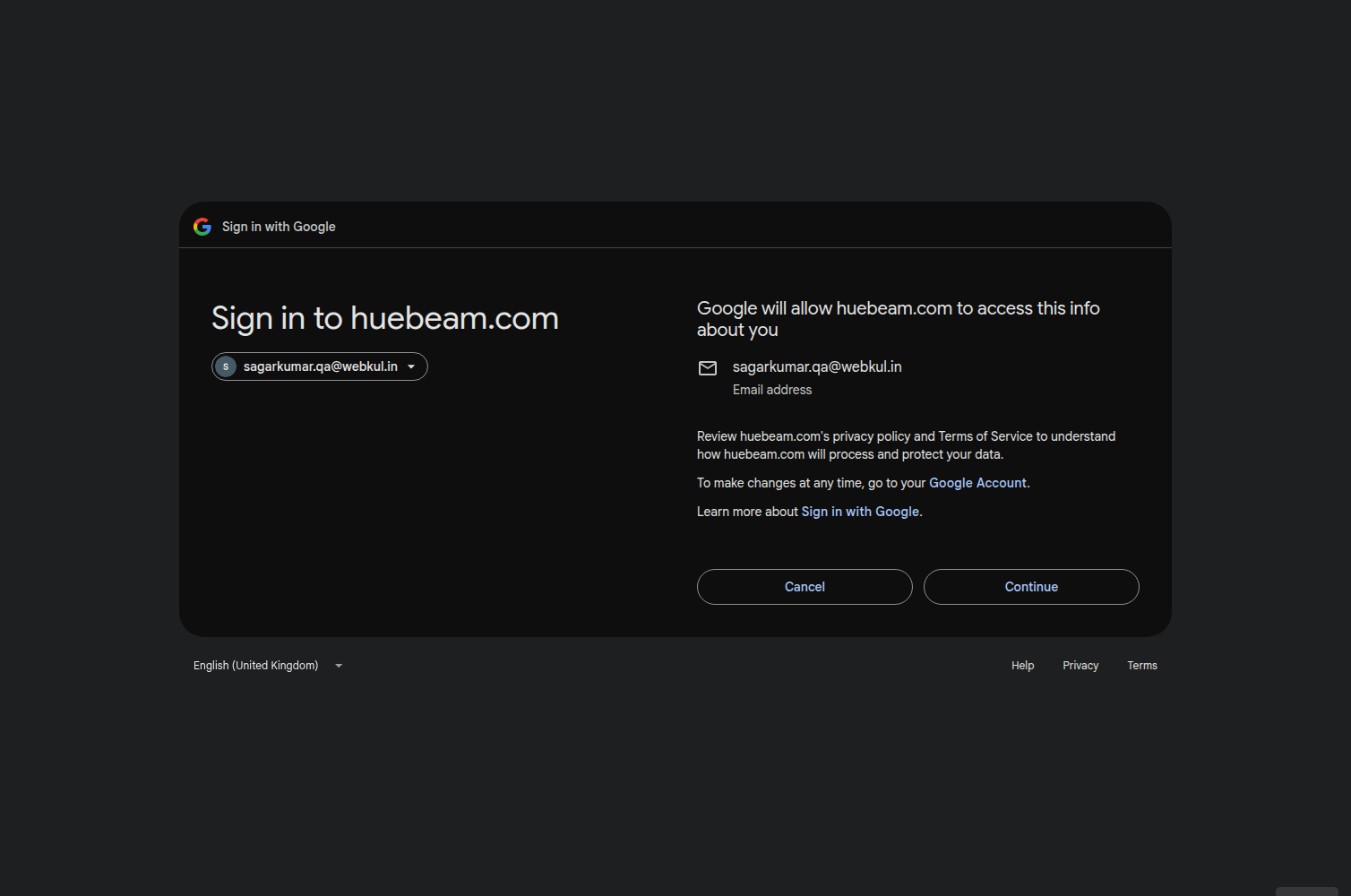Click the Cancel button
The image size is (1351, 896).
805,587
